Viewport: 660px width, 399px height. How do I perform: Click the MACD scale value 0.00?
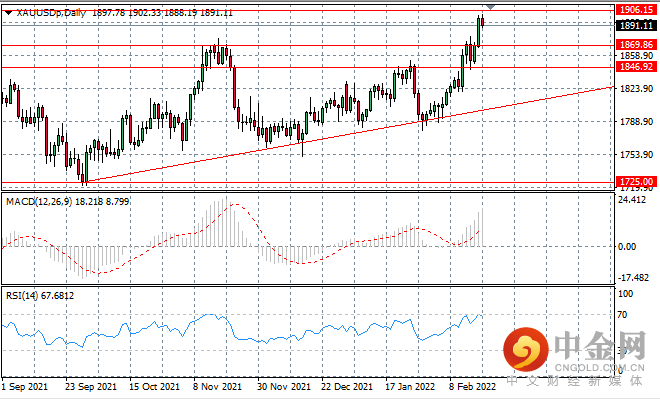point(627,247)
